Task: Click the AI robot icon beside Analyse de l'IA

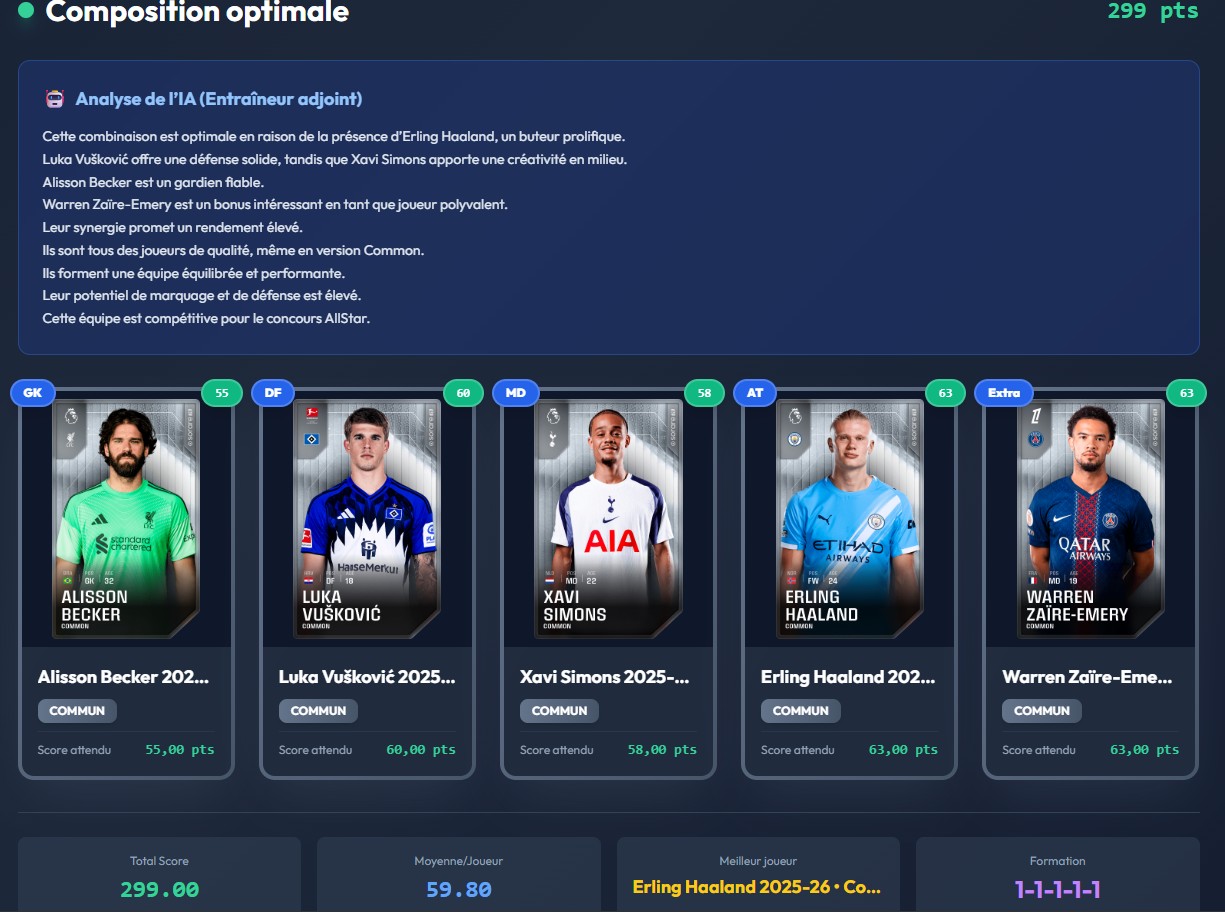Action: (55, 99)
